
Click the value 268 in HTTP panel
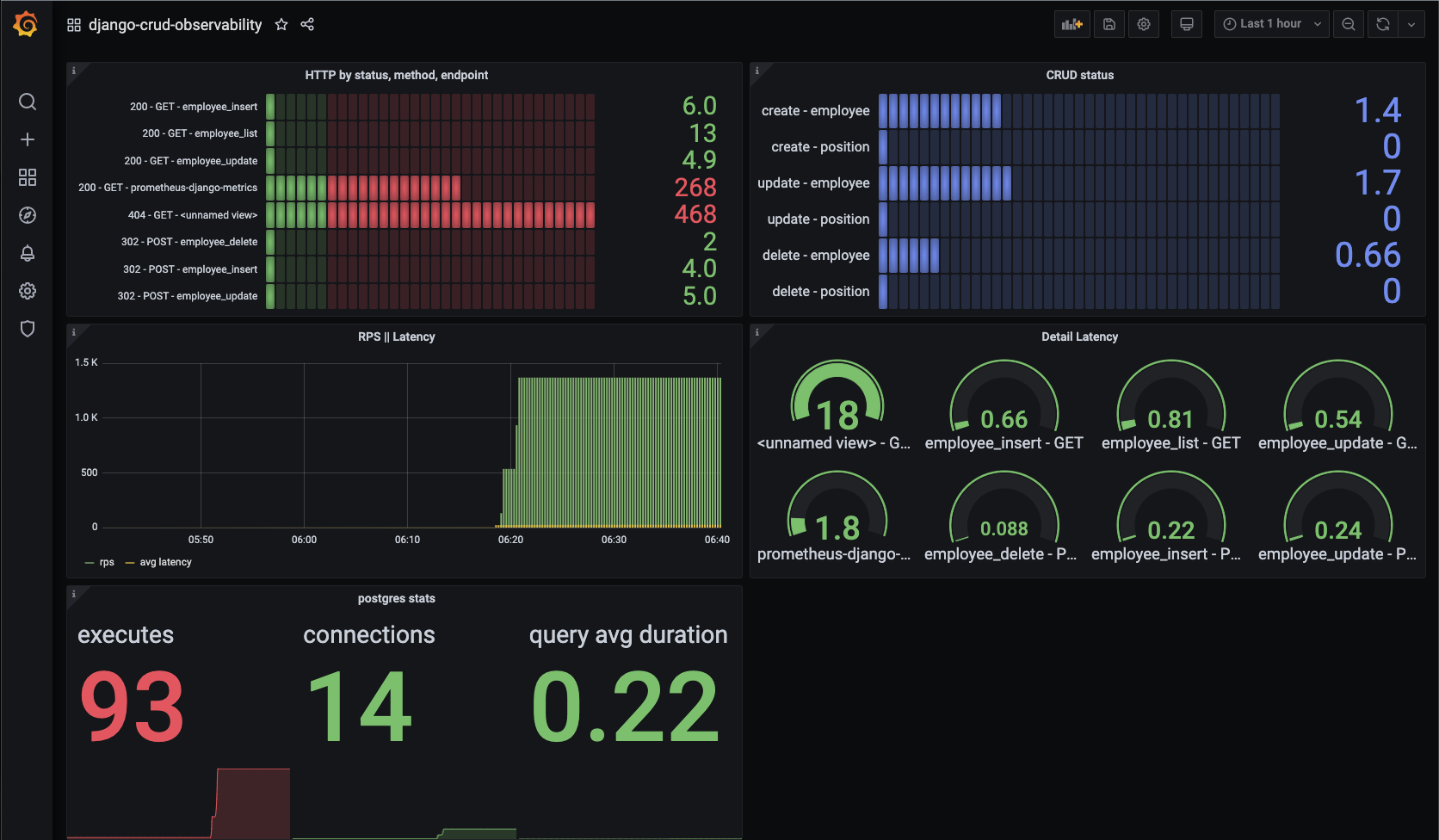click(x=695, y=188)
